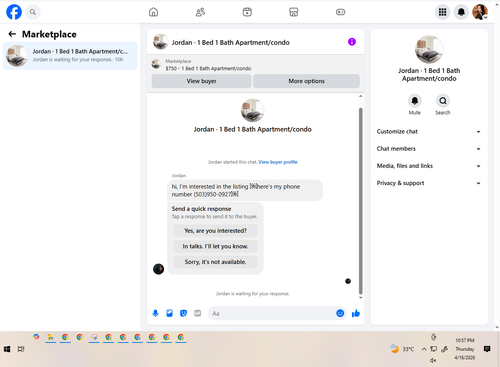Click the View buyer button
This screenshot has height=367, width=500.
(x=201, y=81)
